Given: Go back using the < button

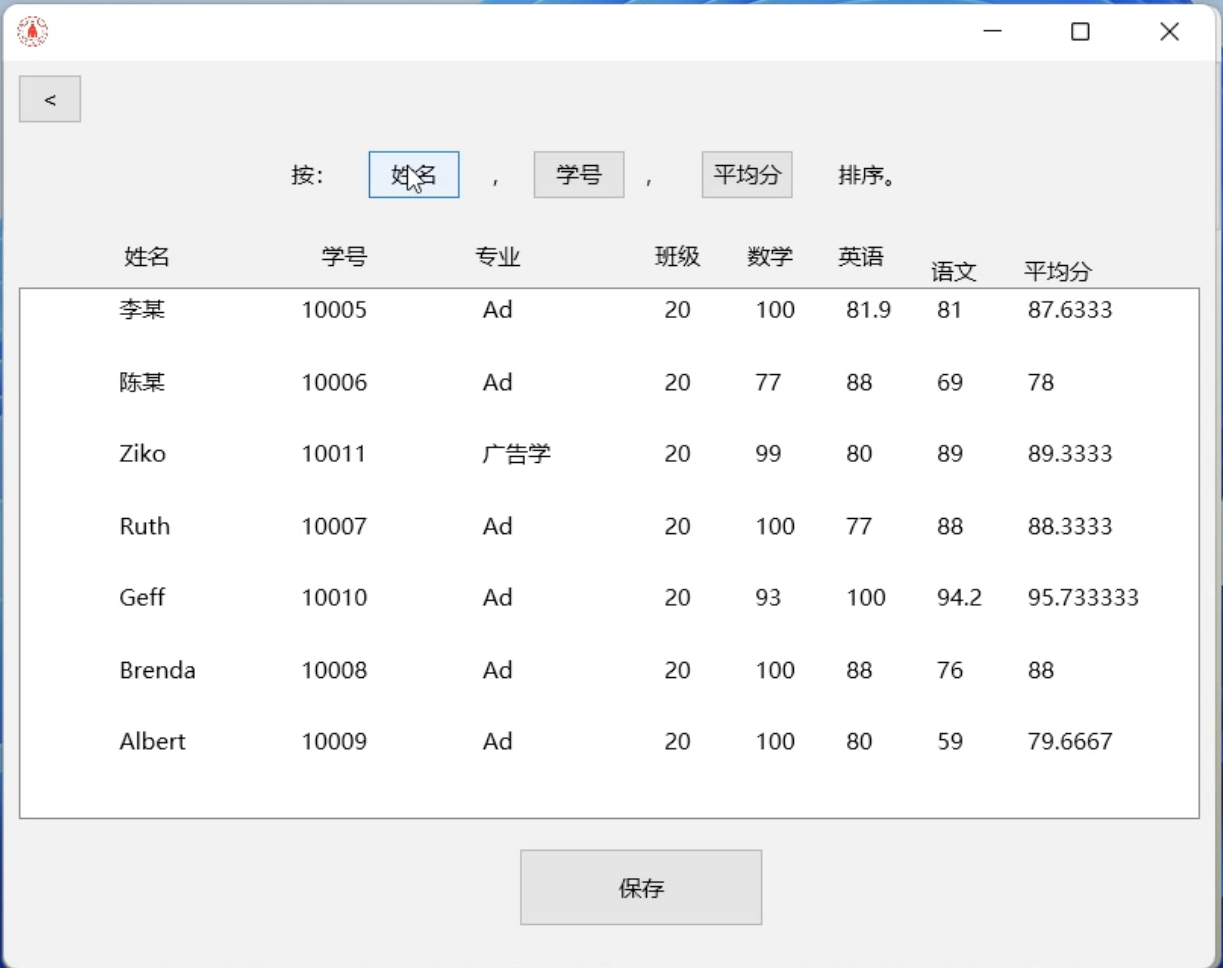Looking at the screenshot, I should 50,100.
